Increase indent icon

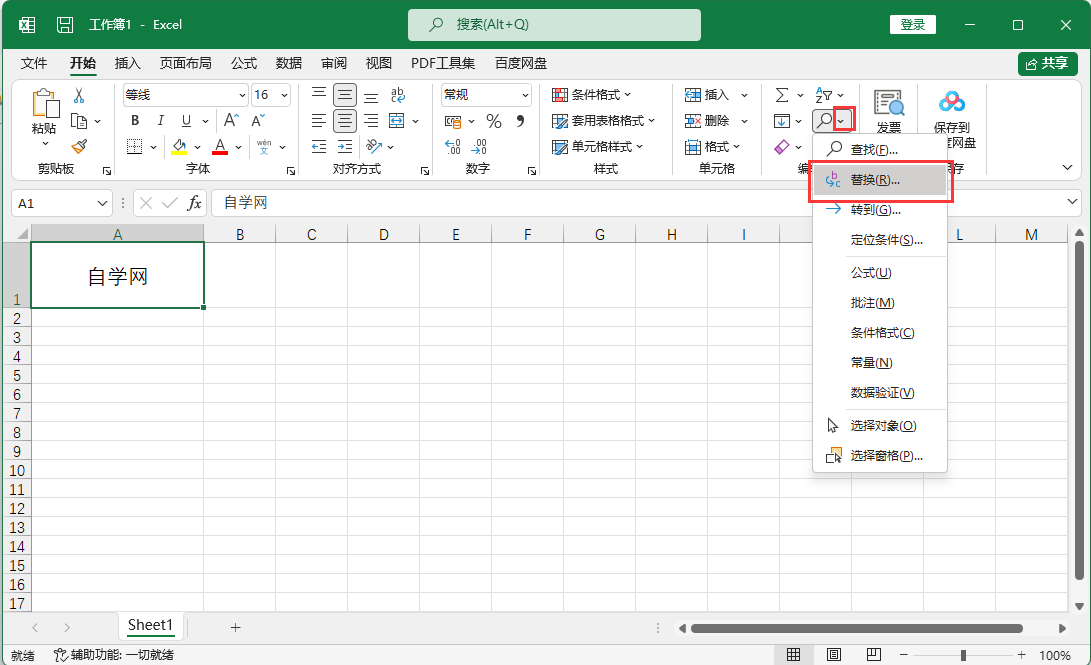click(344, 146)
